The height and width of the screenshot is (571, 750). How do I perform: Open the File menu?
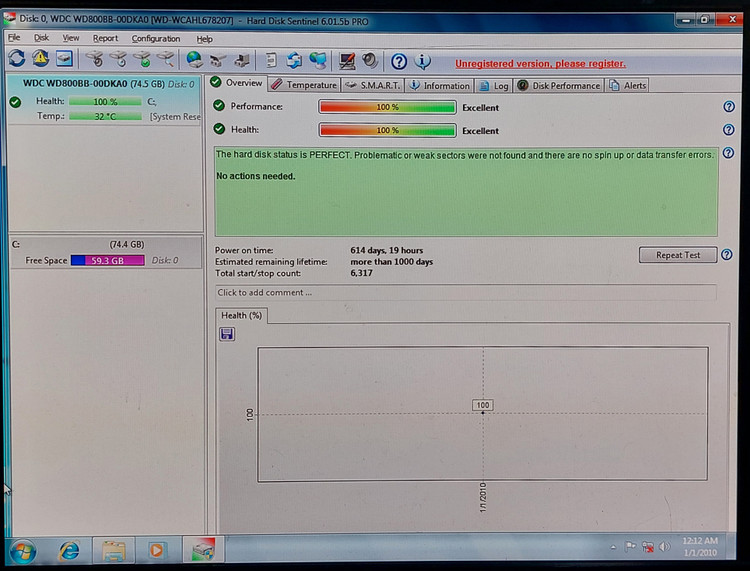[14, 37]
